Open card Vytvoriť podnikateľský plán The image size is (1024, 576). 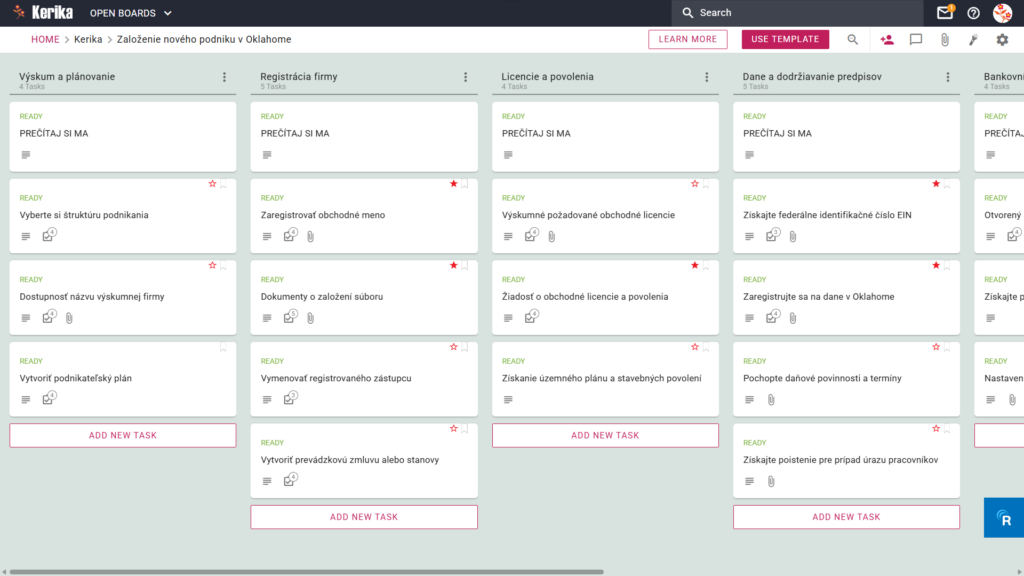coord(123,379)
